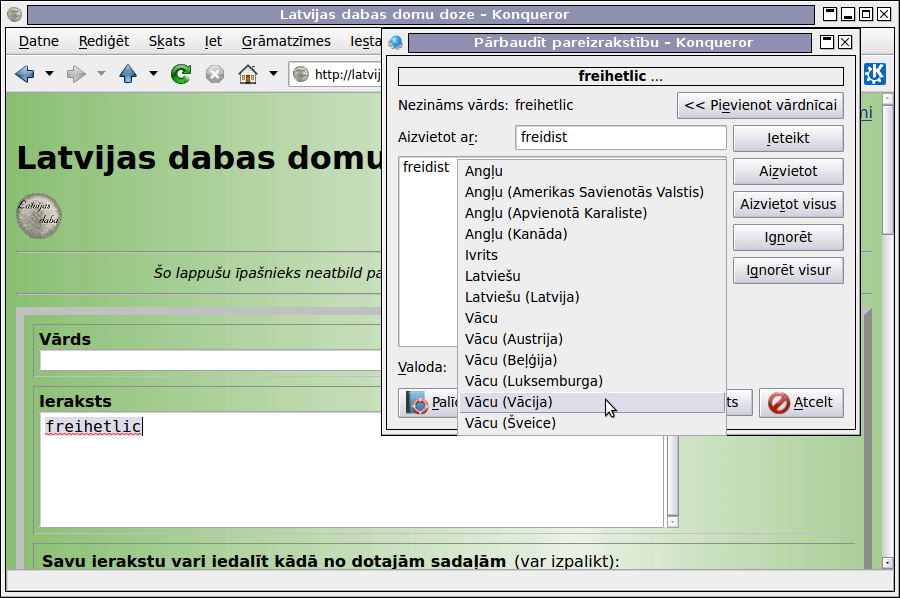Choose Angļu (Kanāda) language
The image size is (900, 598).
pos(591,234)
